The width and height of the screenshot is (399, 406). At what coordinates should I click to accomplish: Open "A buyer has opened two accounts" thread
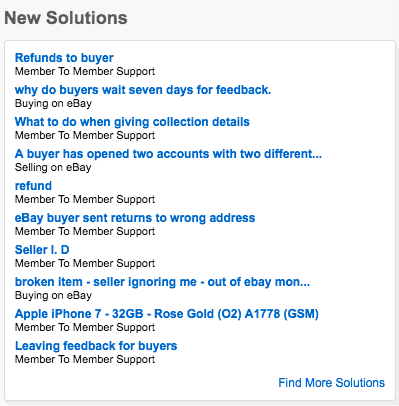[x=168, y=154]
